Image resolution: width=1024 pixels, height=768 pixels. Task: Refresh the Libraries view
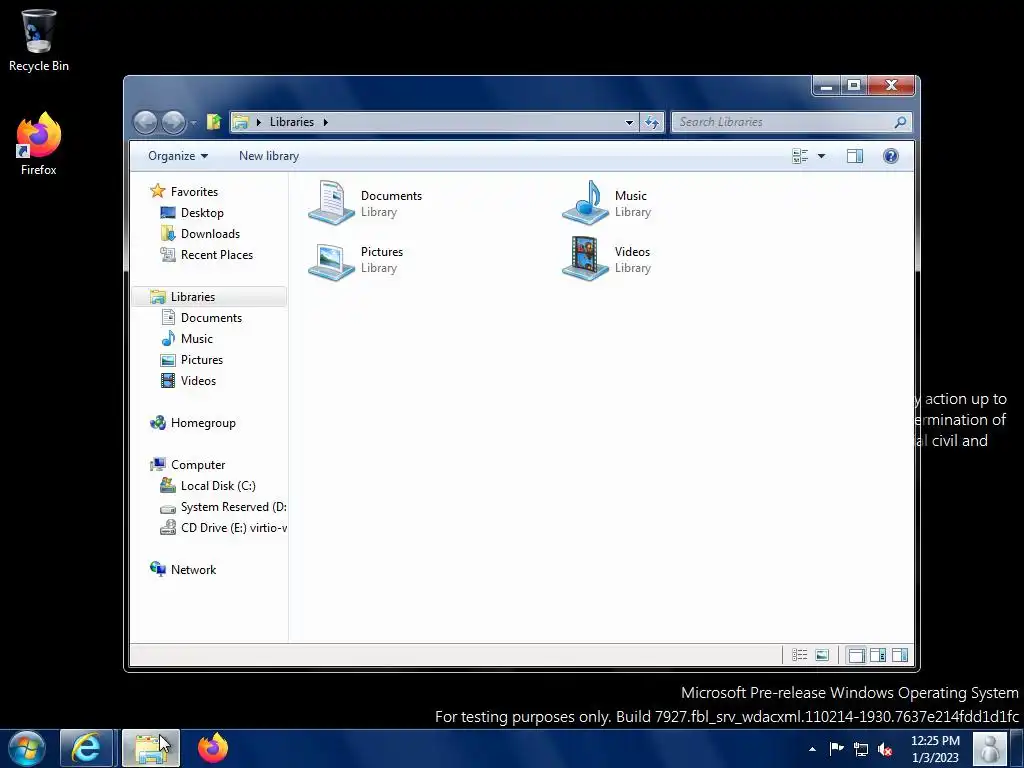tap(652, 122)
